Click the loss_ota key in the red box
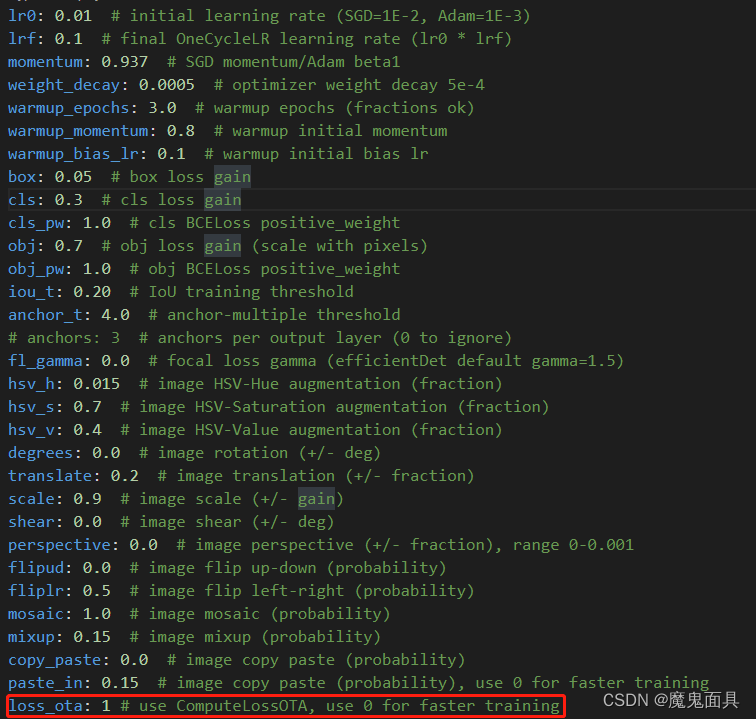 48,706
